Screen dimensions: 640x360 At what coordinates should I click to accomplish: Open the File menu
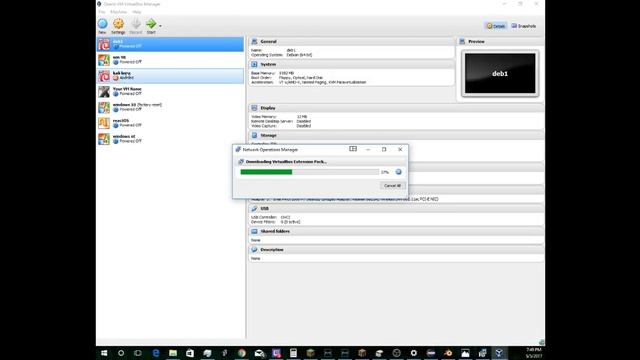coord(102,12)
